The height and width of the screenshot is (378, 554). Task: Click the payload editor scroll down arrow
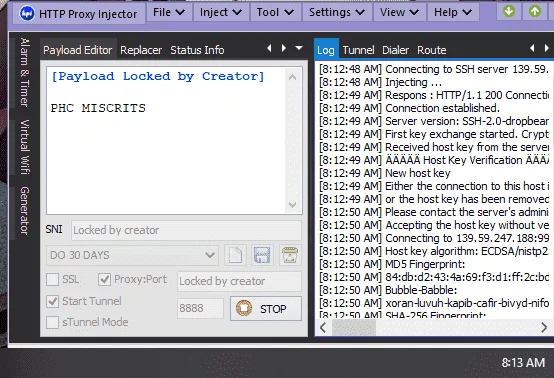pos(293,205)
